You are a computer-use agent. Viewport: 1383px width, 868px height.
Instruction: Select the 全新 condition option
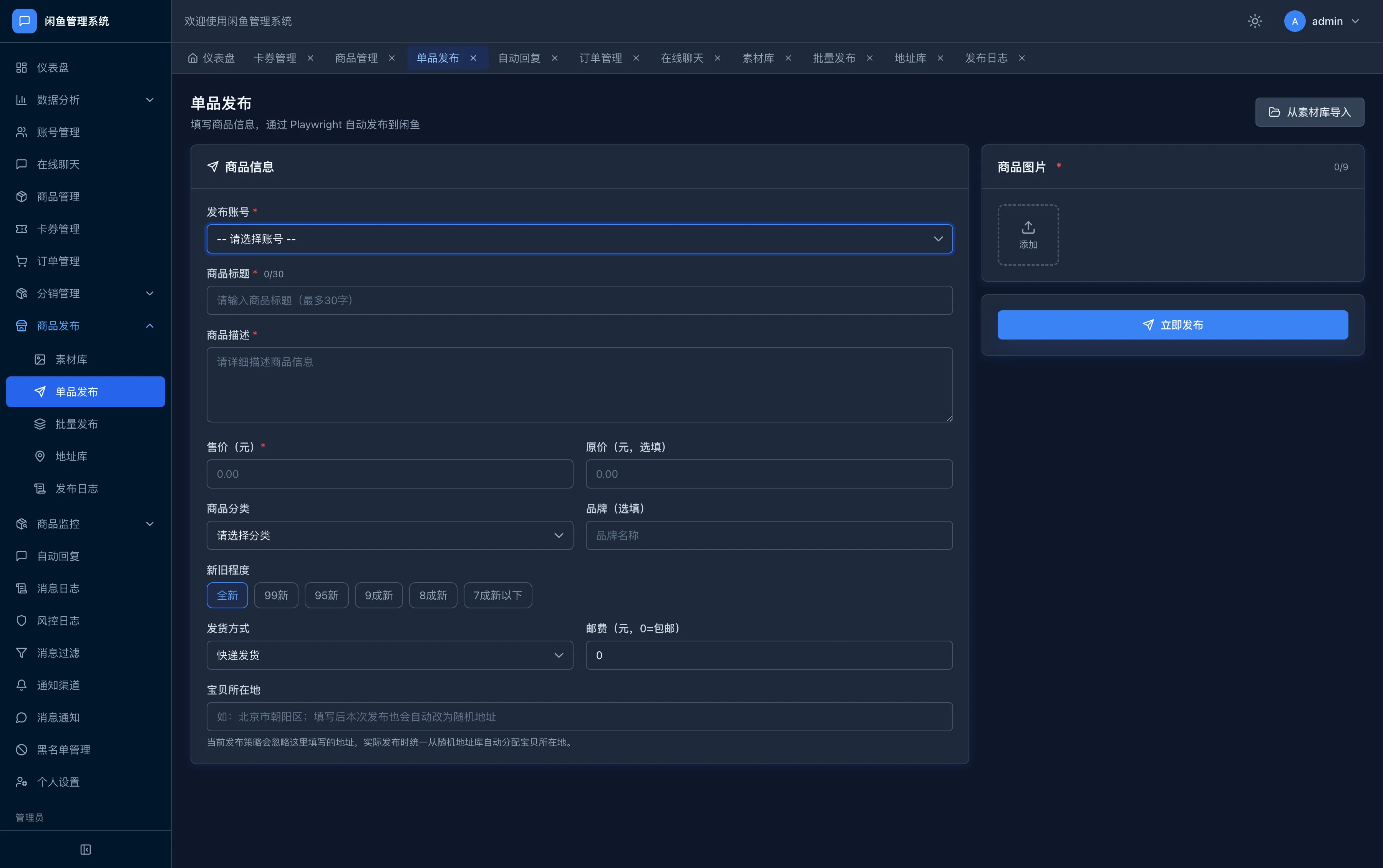pos(227,595)
